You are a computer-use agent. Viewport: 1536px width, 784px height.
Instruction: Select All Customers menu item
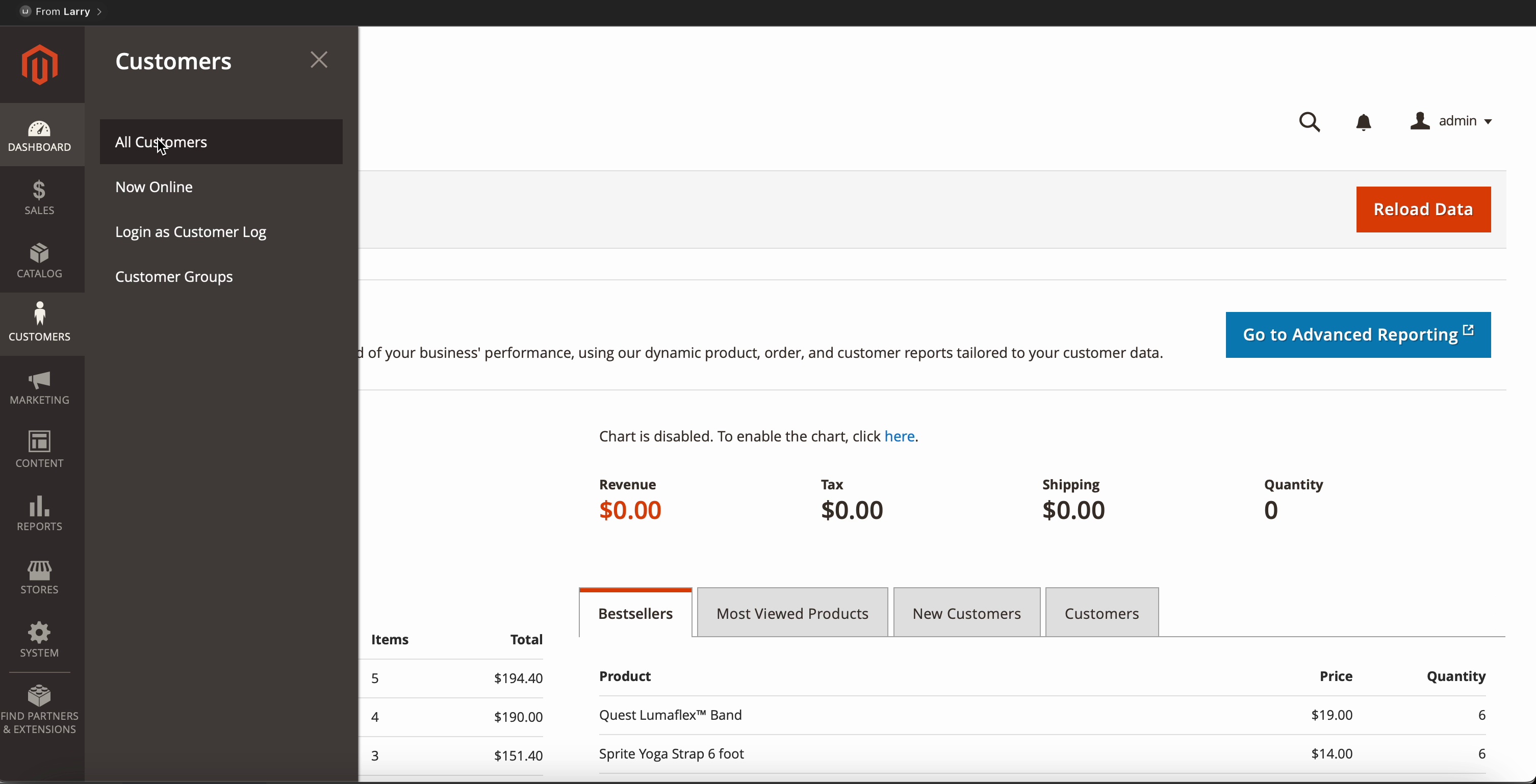tap(221, 142)
